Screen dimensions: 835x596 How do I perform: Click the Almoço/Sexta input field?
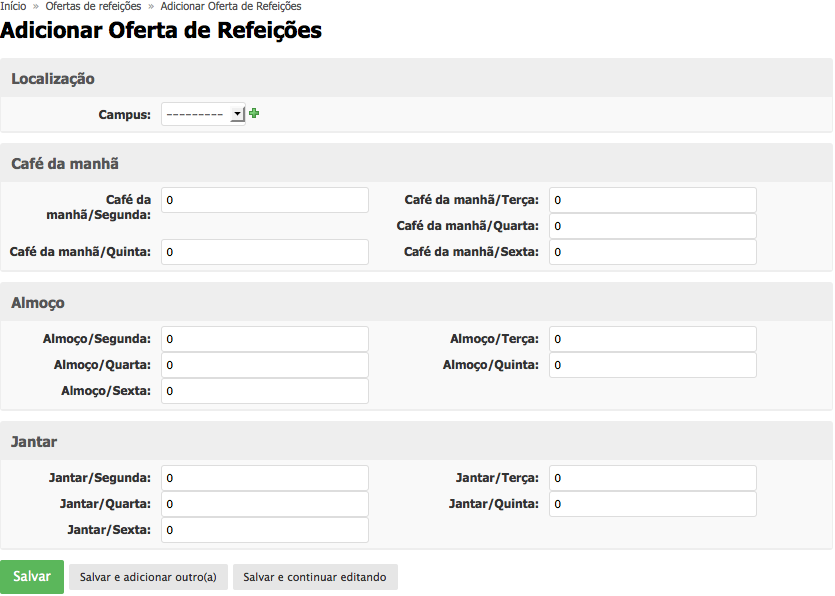264,390
